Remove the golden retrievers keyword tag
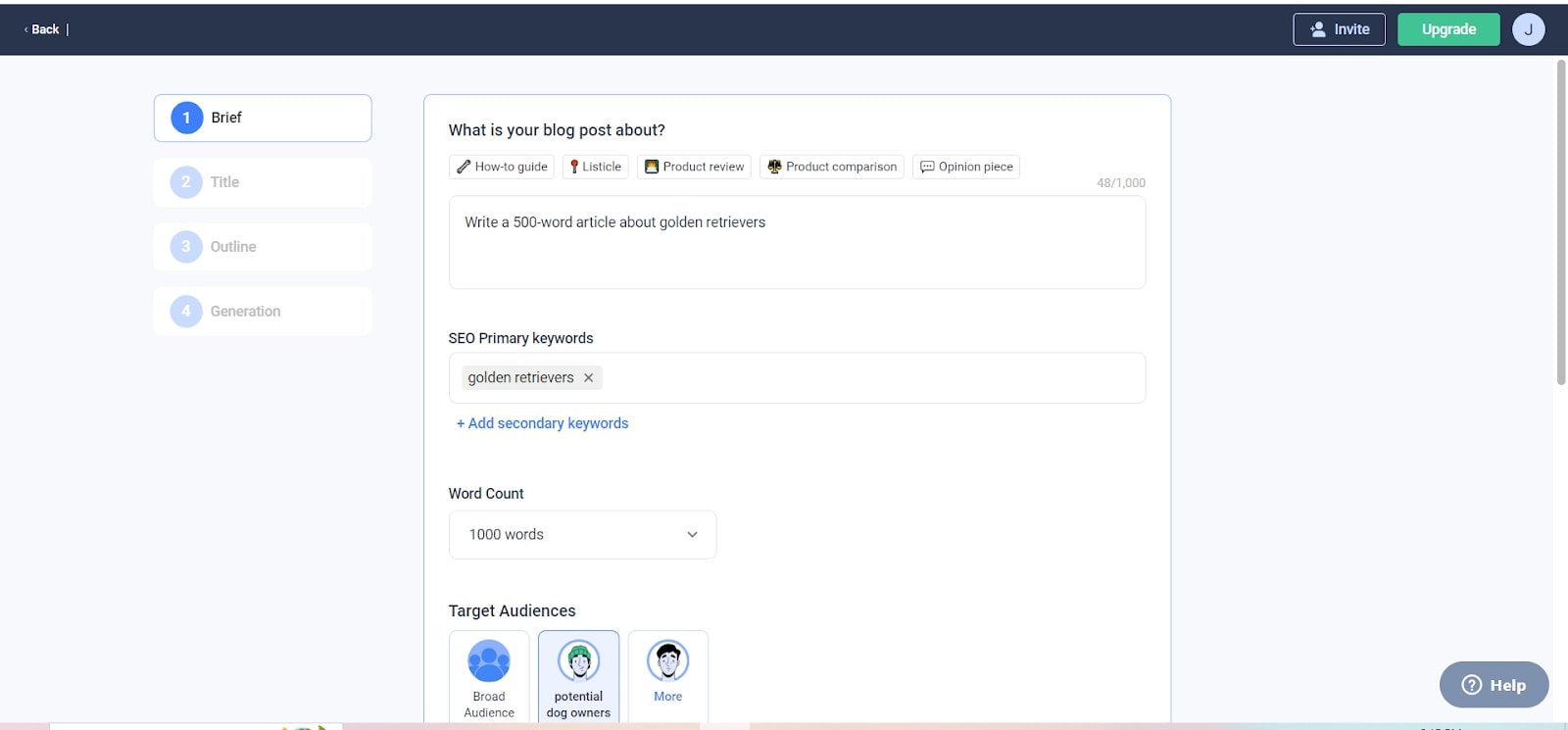 [588, 378]
